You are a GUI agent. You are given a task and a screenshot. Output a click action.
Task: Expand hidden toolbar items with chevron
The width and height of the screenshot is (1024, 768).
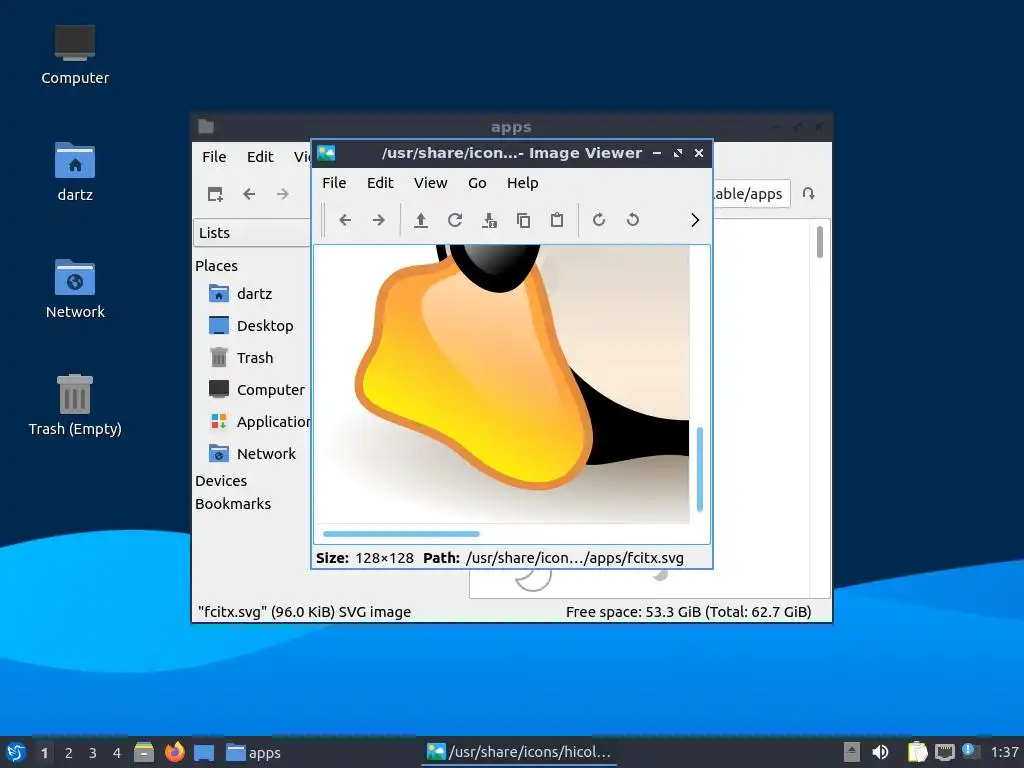tap(695, 220)
